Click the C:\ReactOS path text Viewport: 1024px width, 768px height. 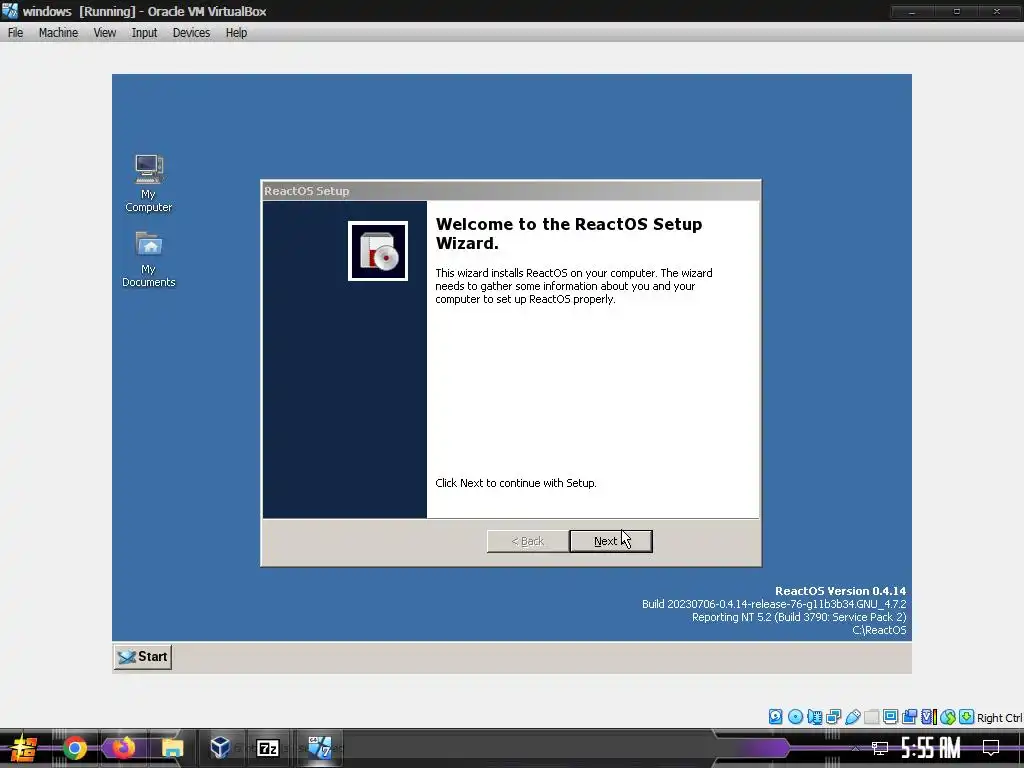pyautogui.click(x=879, y=630)
